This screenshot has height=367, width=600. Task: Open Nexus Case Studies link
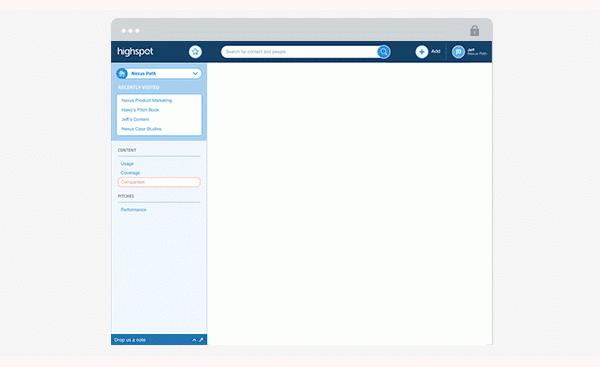click(x=141, y=129)
